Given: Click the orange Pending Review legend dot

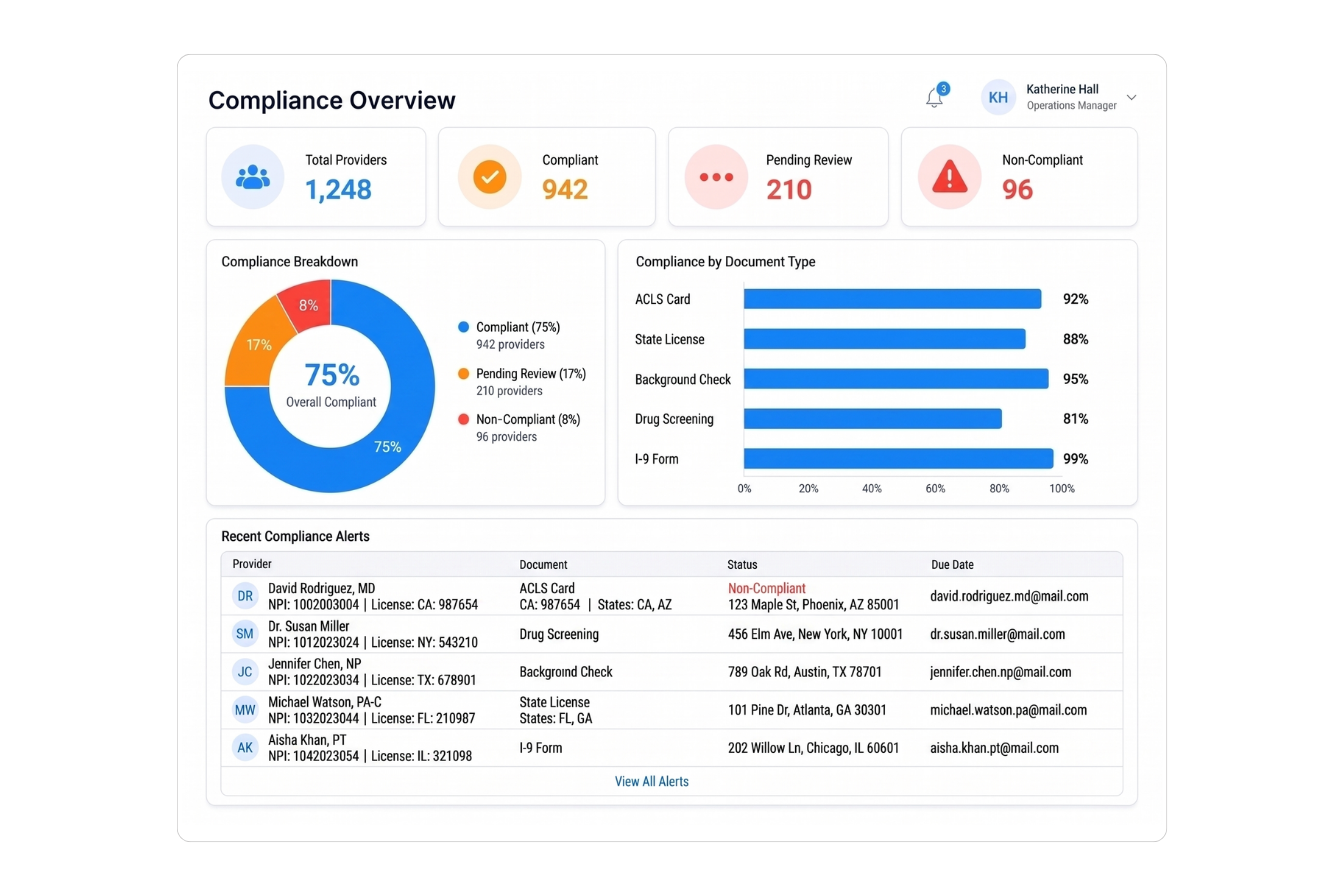Looking at the screenshot, I should pos(463,373).
